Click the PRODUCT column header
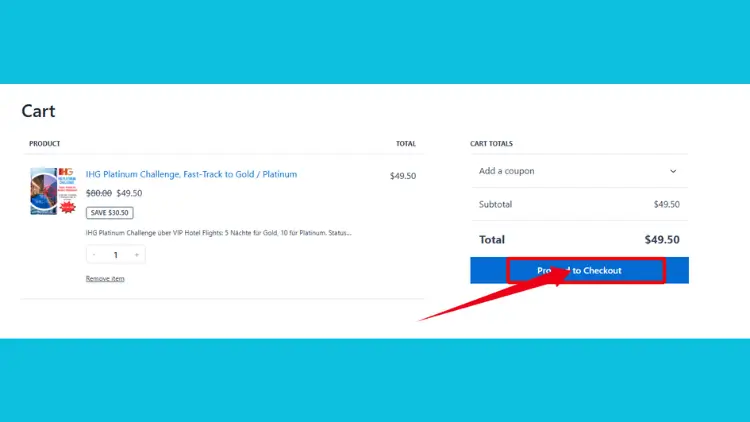This screenshot has height=422, width=750. click(44, 144)
